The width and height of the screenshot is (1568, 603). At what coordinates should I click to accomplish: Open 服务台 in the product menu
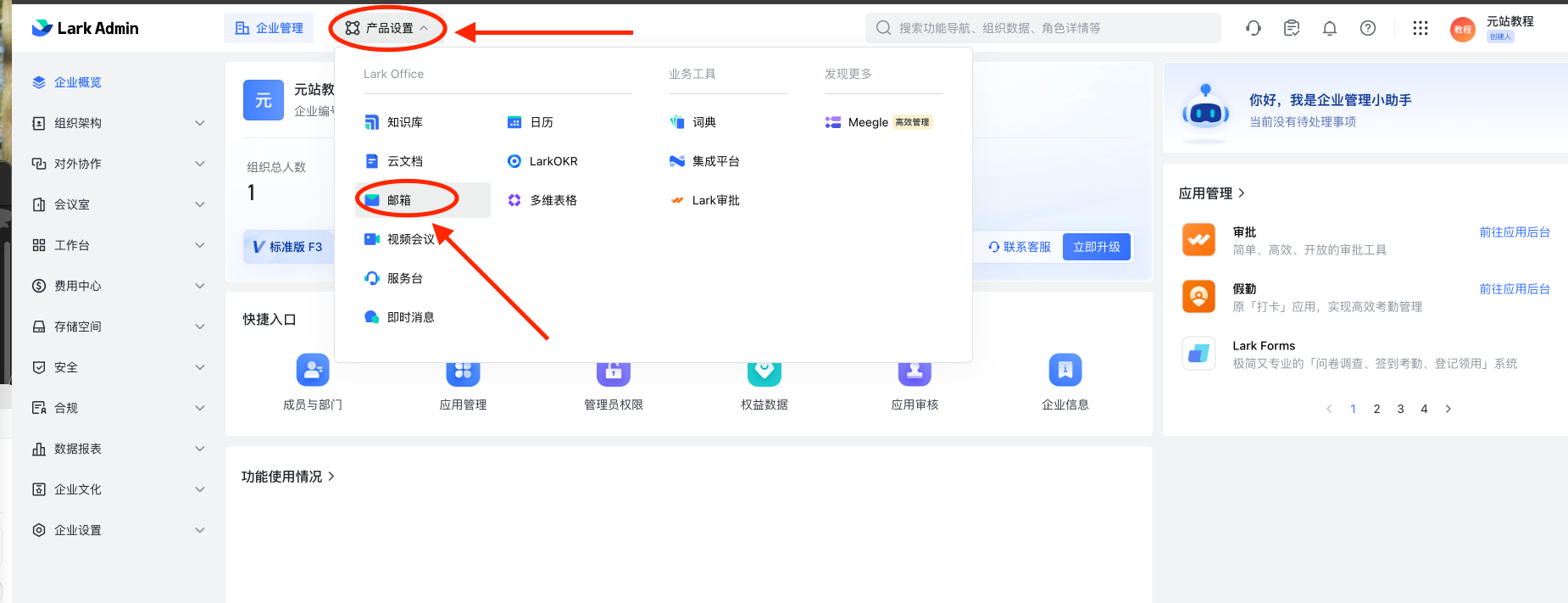[x=393, y=278]
